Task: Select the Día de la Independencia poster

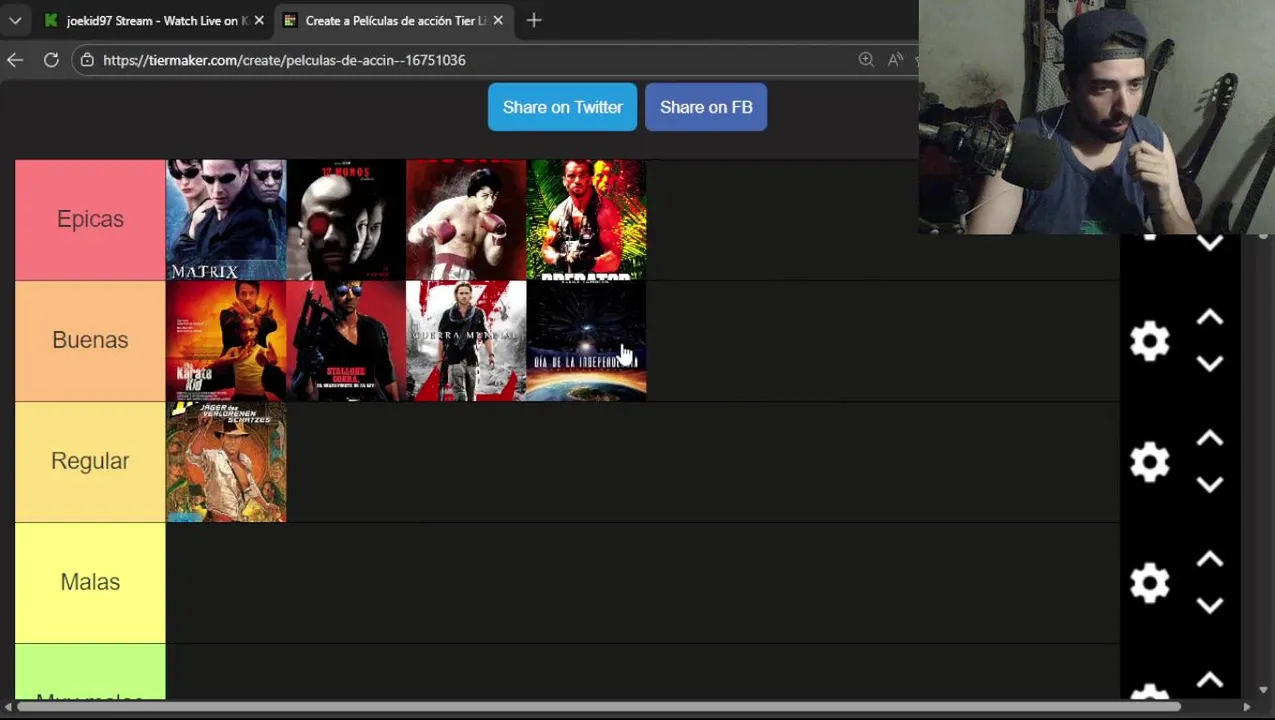Action: click(x=586, y=341)
